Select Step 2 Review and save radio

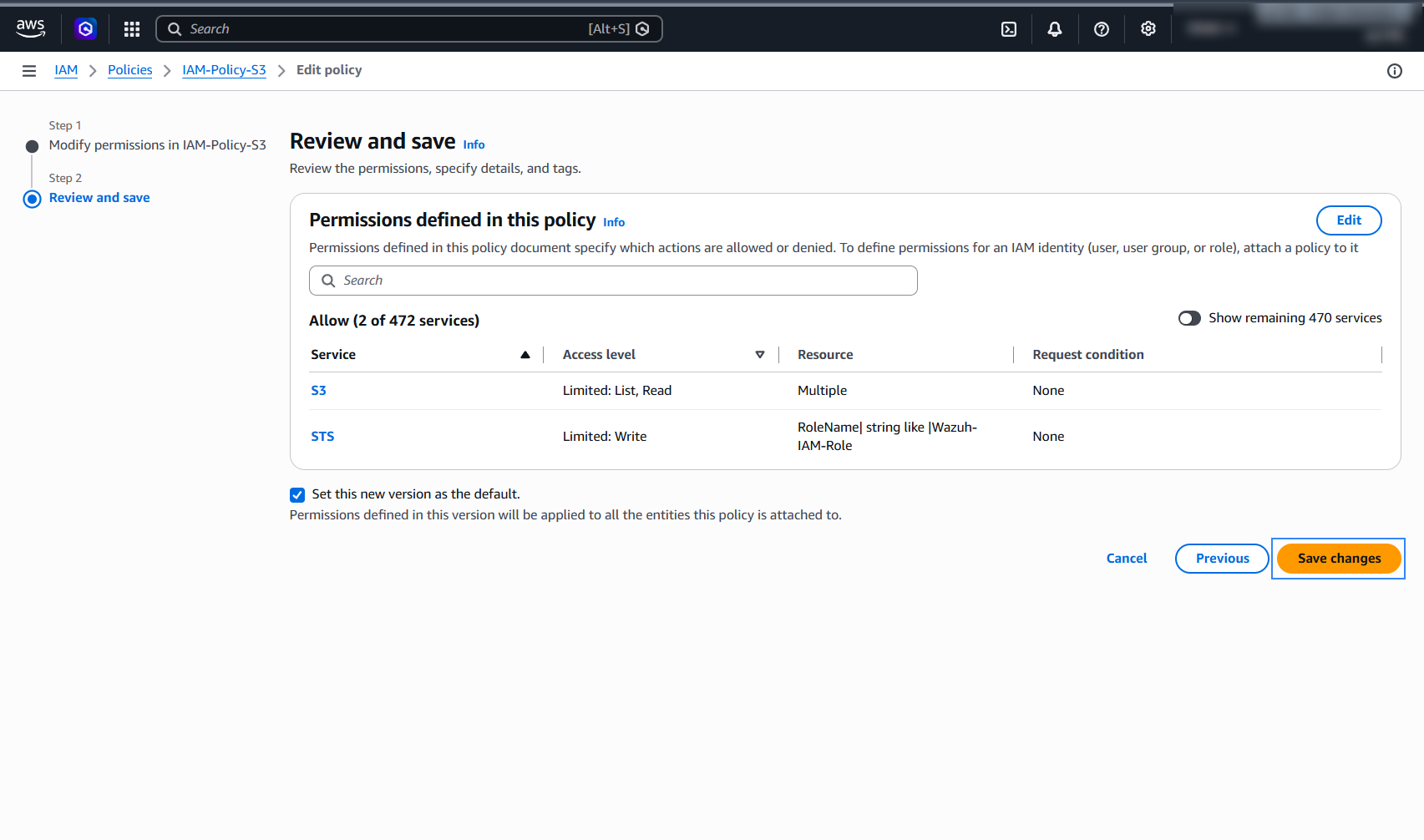coord(32,199)
